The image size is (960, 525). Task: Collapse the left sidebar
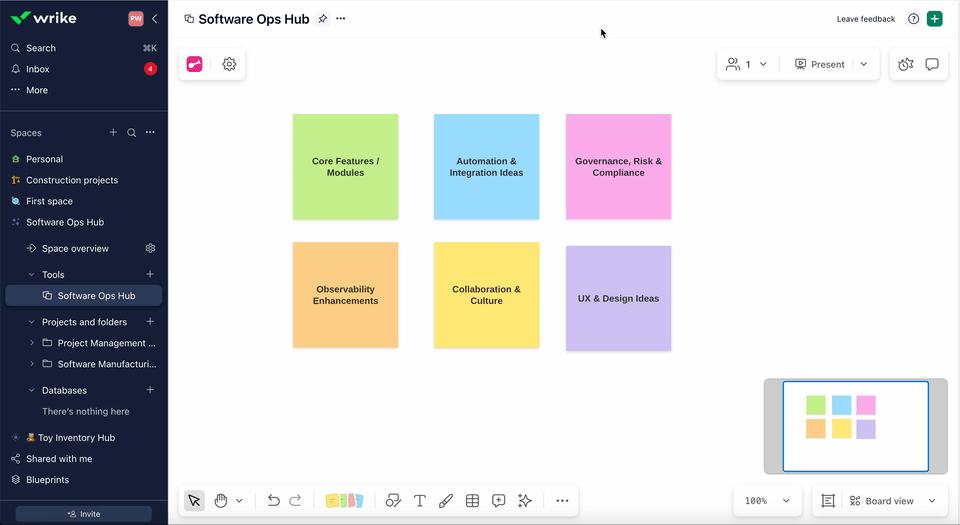[x=154, y=18]
